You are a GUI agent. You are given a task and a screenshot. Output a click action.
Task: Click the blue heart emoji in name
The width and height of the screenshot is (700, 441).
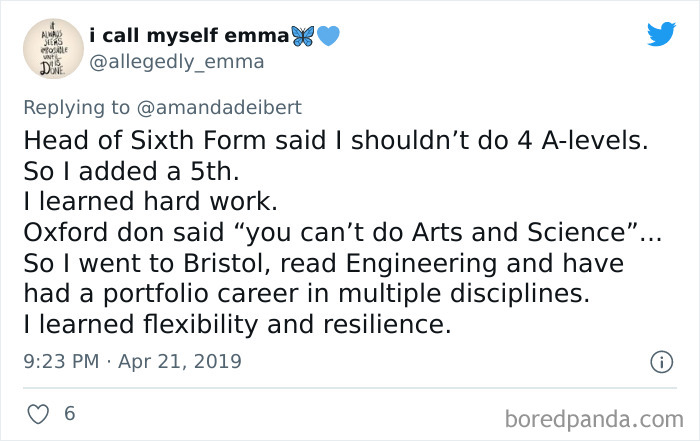[330, 36]
